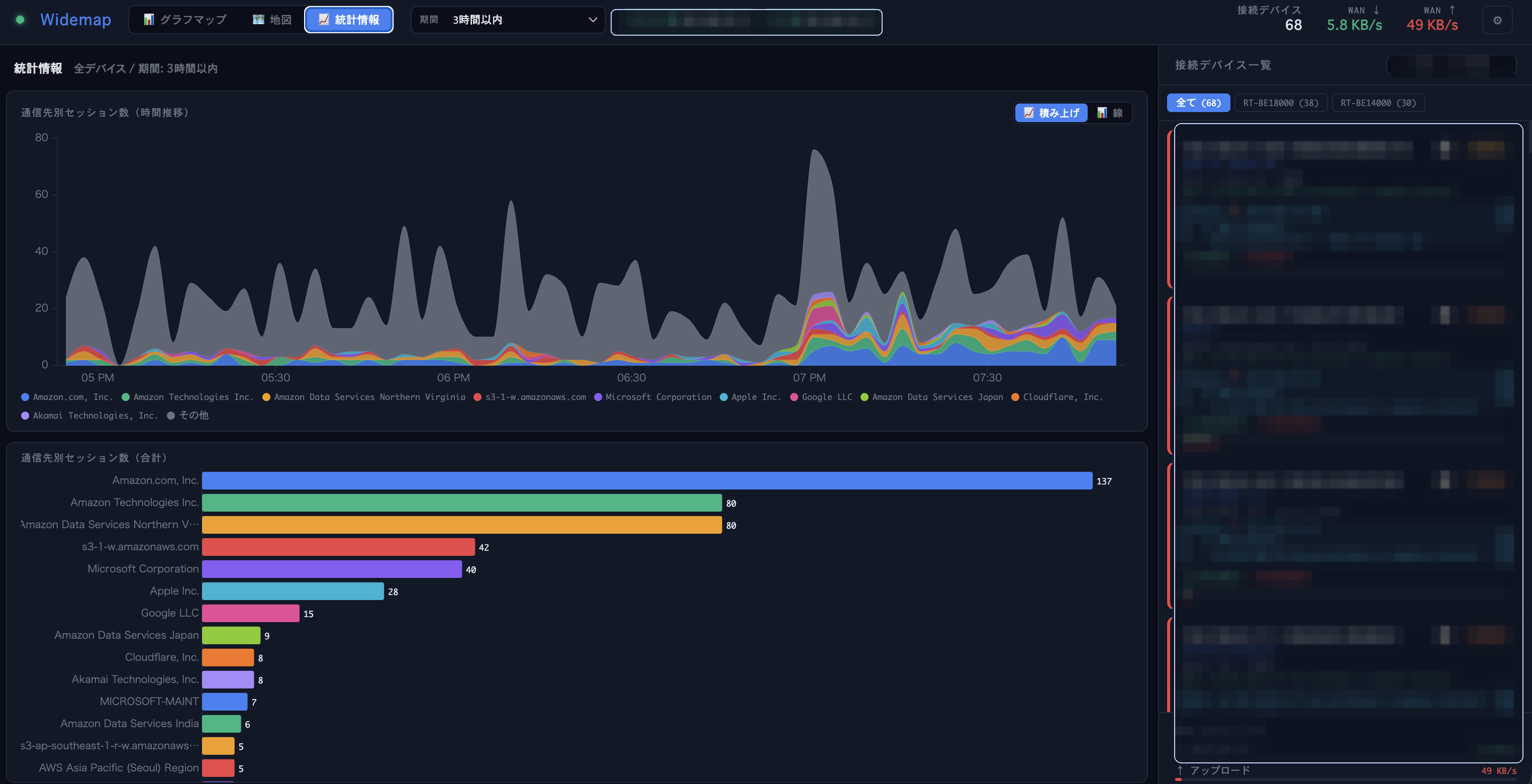Click the orange Cloudflare, Inc. bar

point(228,657)
